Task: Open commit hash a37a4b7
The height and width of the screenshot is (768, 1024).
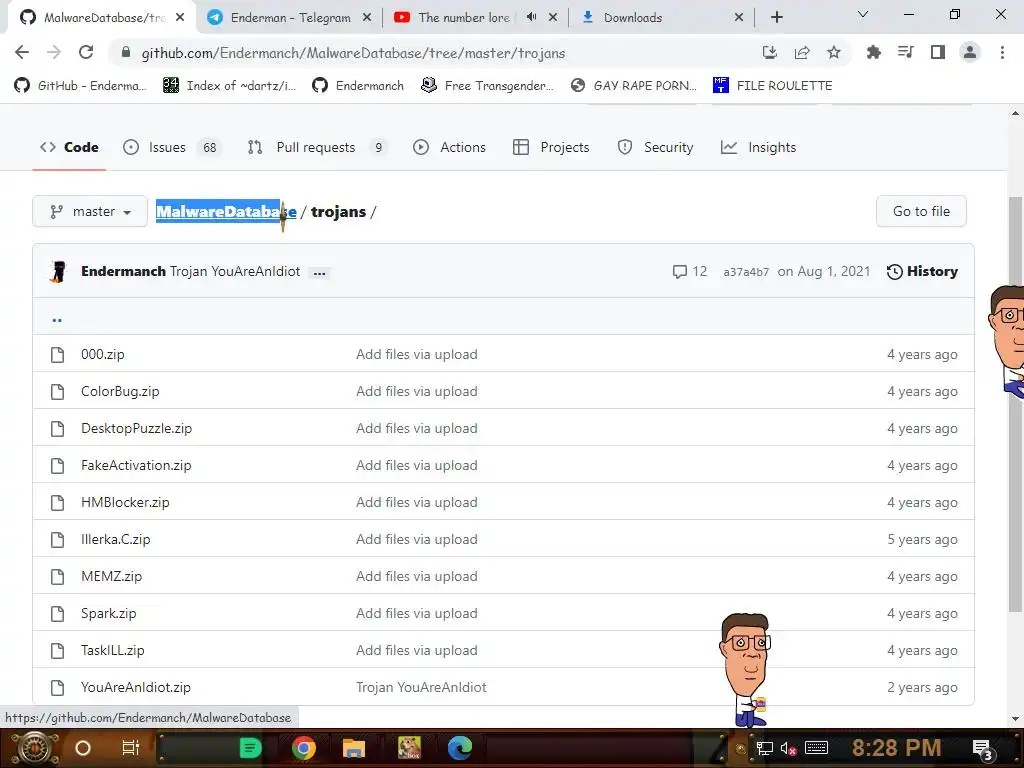Action: [746, 272]
